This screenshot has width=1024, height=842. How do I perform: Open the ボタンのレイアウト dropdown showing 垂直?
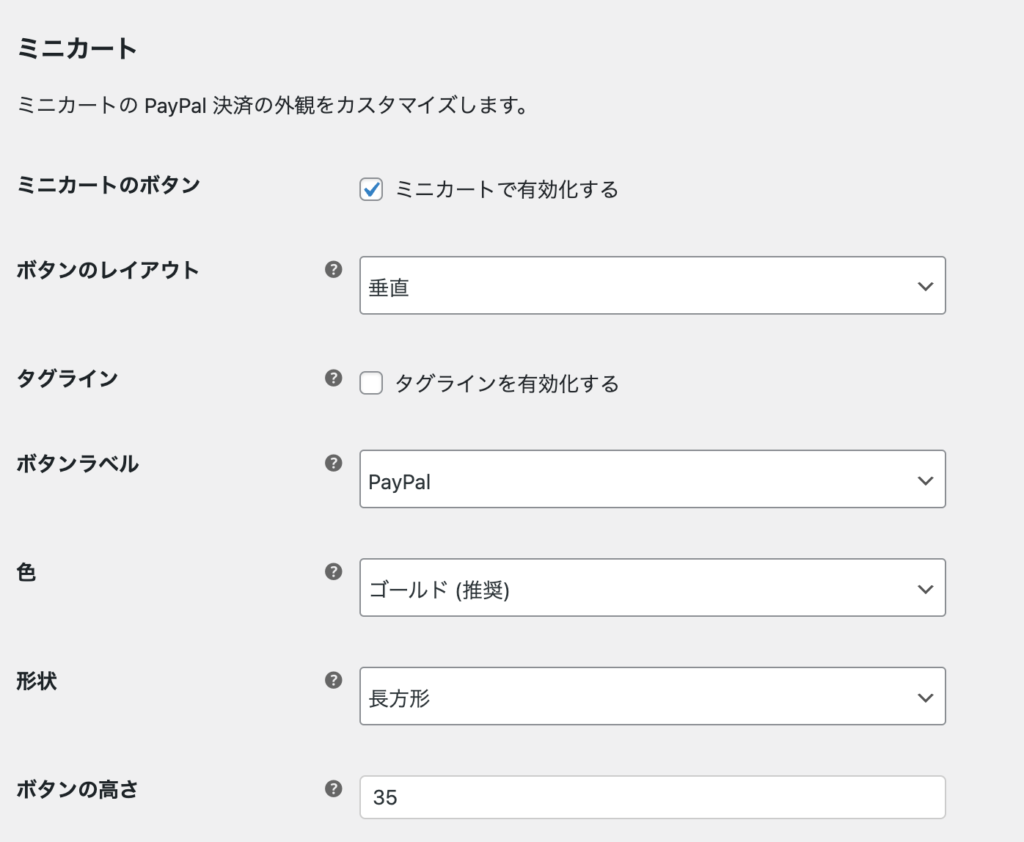click(x=652, y=285)
